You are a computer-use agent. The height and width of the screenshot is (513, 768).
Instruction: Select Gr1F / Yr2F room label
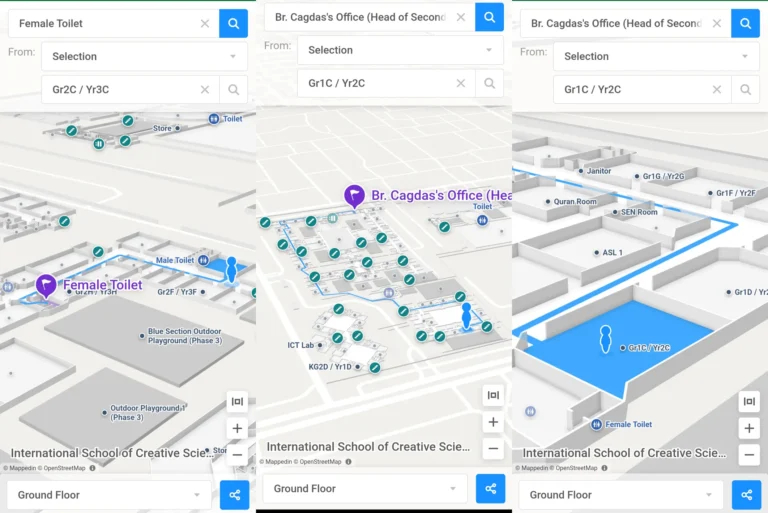(736, 193)
